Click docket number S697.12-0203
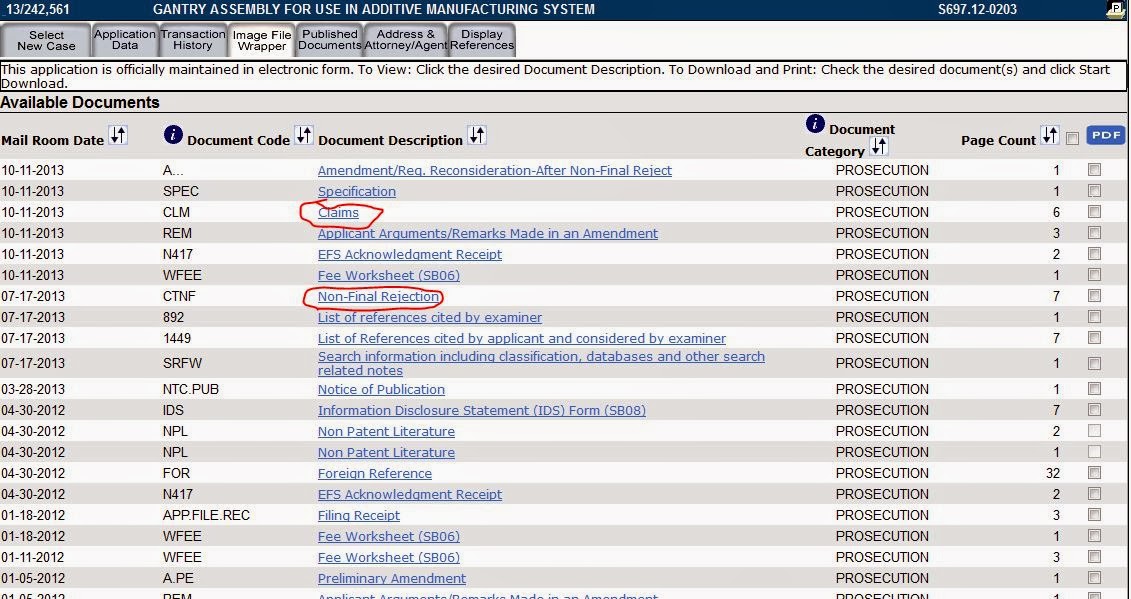Image resolution: width=1131 pixels, height=599 pixels. tap(977, 9)
